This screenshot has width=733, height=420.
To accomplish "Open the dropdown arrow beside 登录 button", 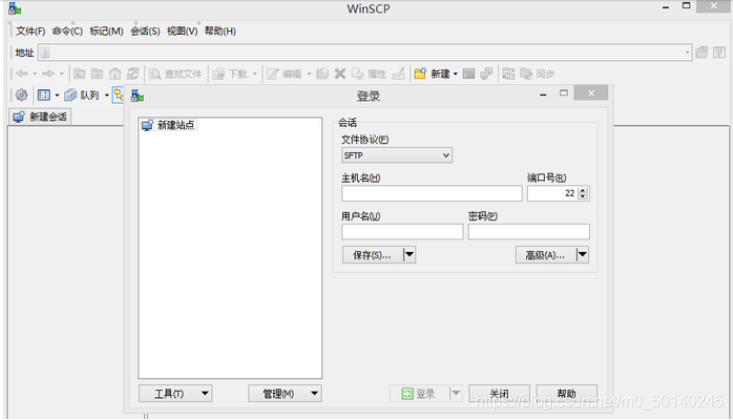I will click(455, 393).
